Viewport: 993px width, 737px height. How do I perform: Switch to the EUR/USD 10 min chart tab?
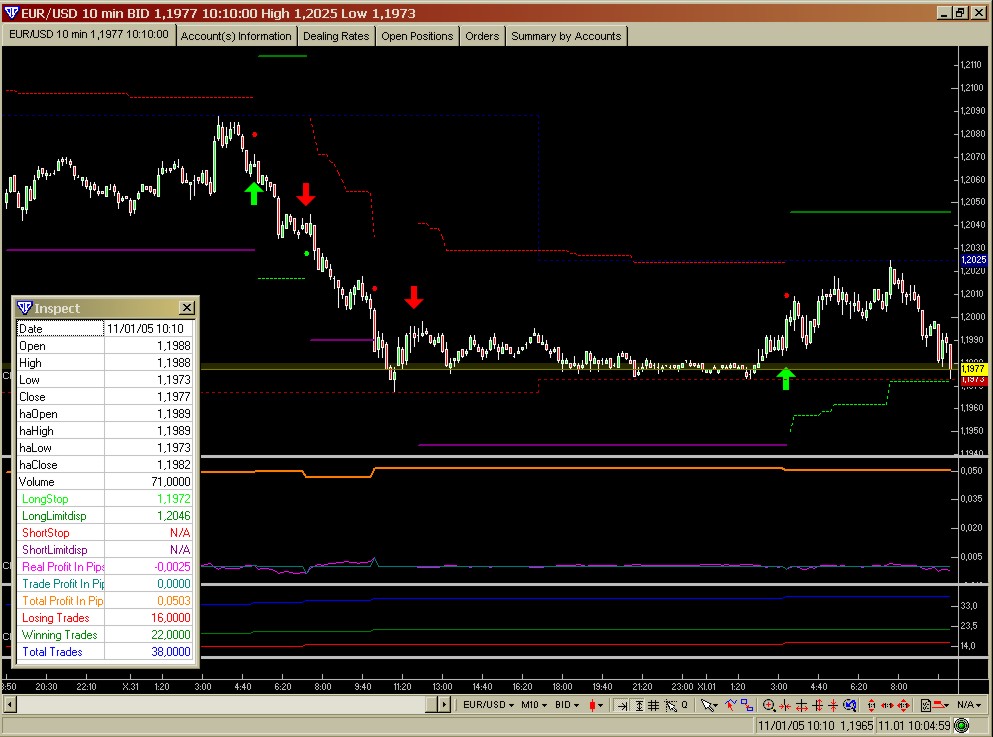(x=89, y=34)
